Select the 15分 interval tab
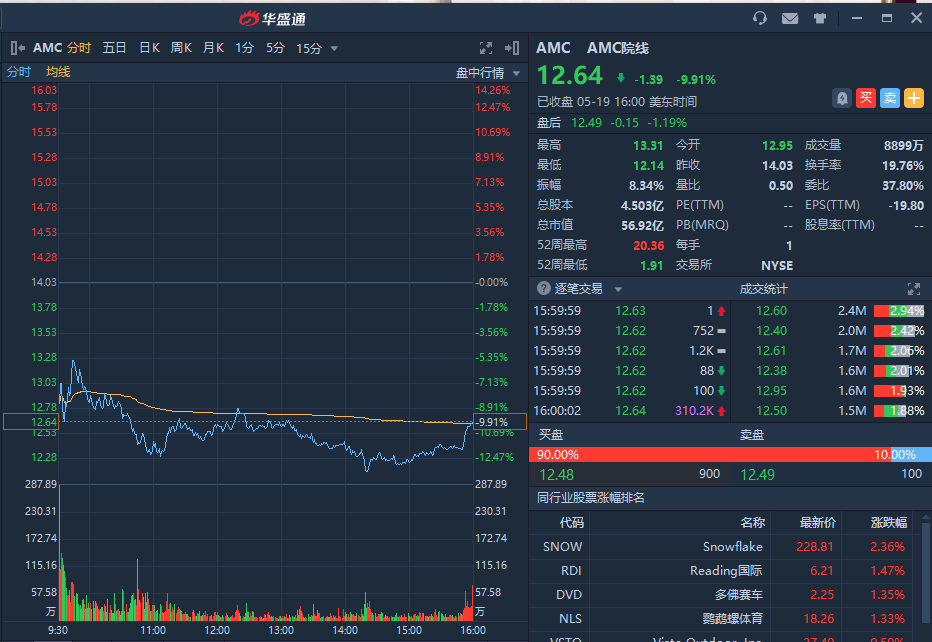Image resolution: width=932 pixels, height=642 pixels. coord(309,48)
